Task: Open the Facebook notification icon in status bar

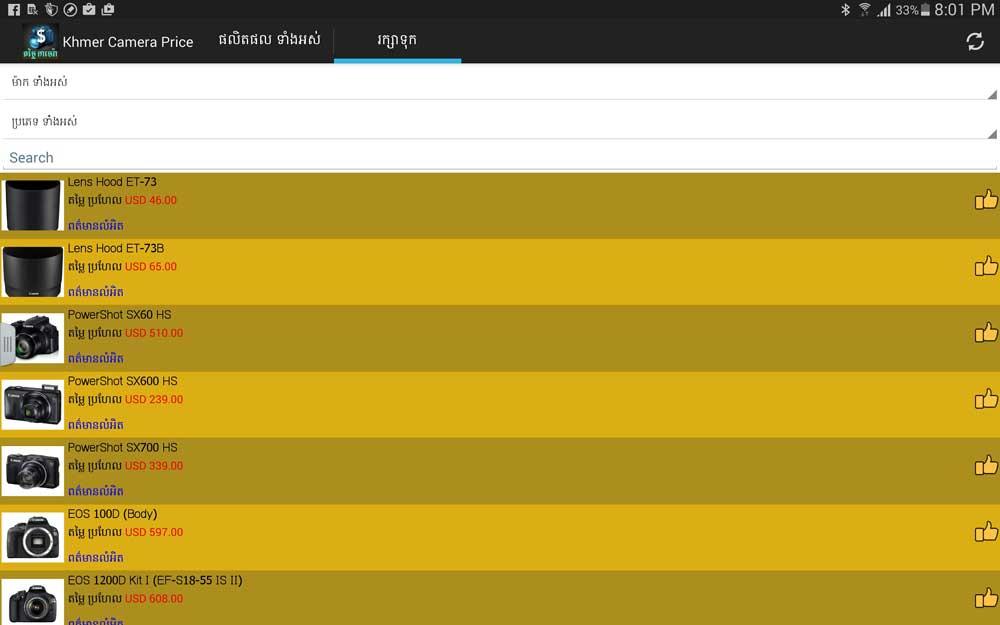Action: pyautogui.click(x=13, y=10)
